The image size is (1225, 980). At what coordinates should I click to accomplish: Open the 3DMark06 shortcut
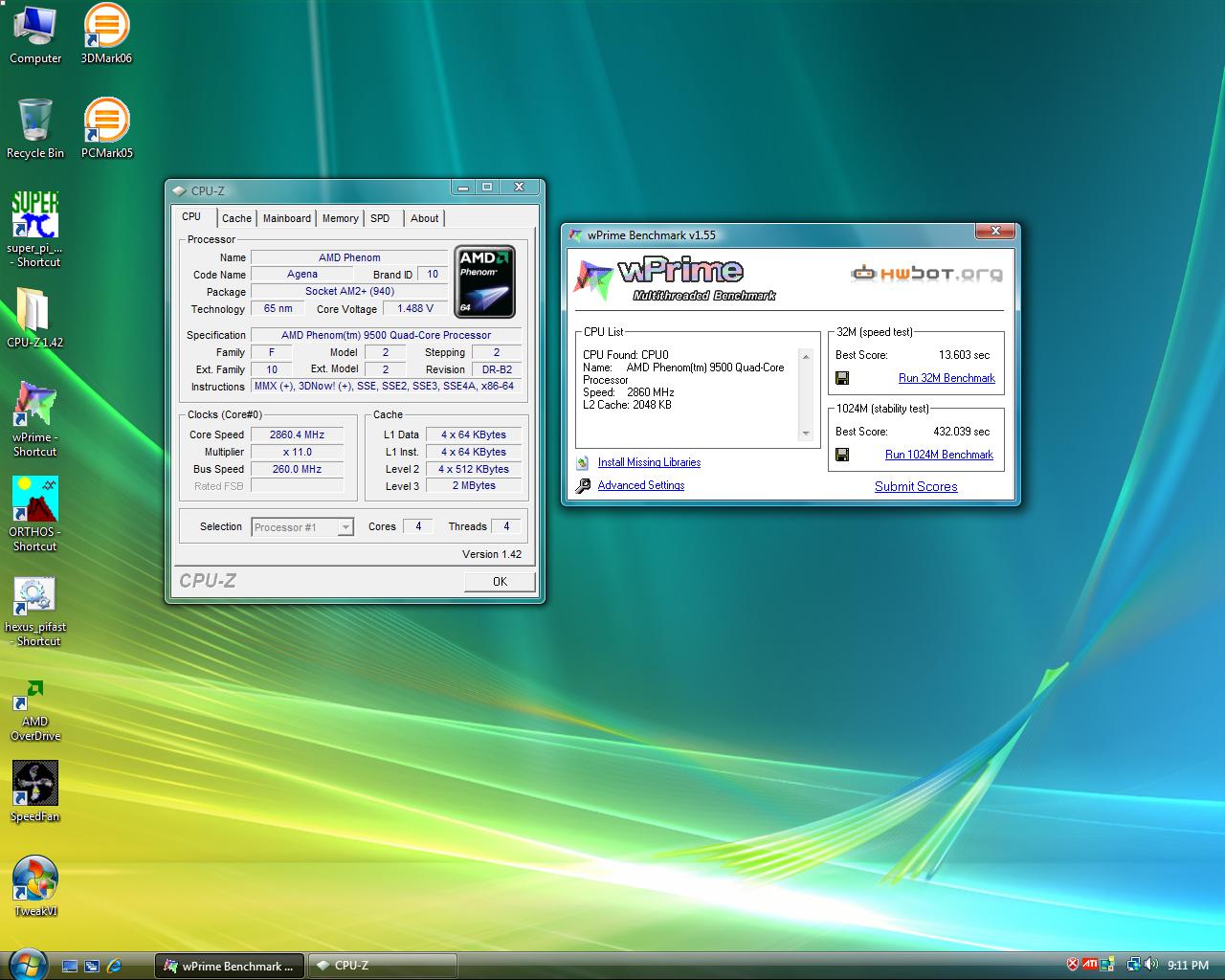[106, 34]
